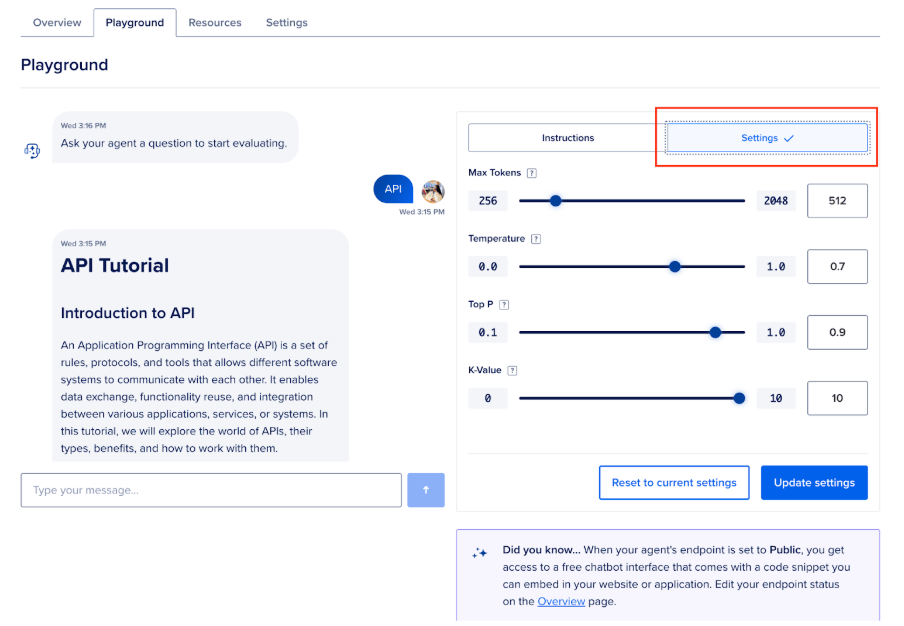Click the API Tutorial heading
Image resolution: width=904 pixels, height=626 pixels.
[x=115, y=265]
